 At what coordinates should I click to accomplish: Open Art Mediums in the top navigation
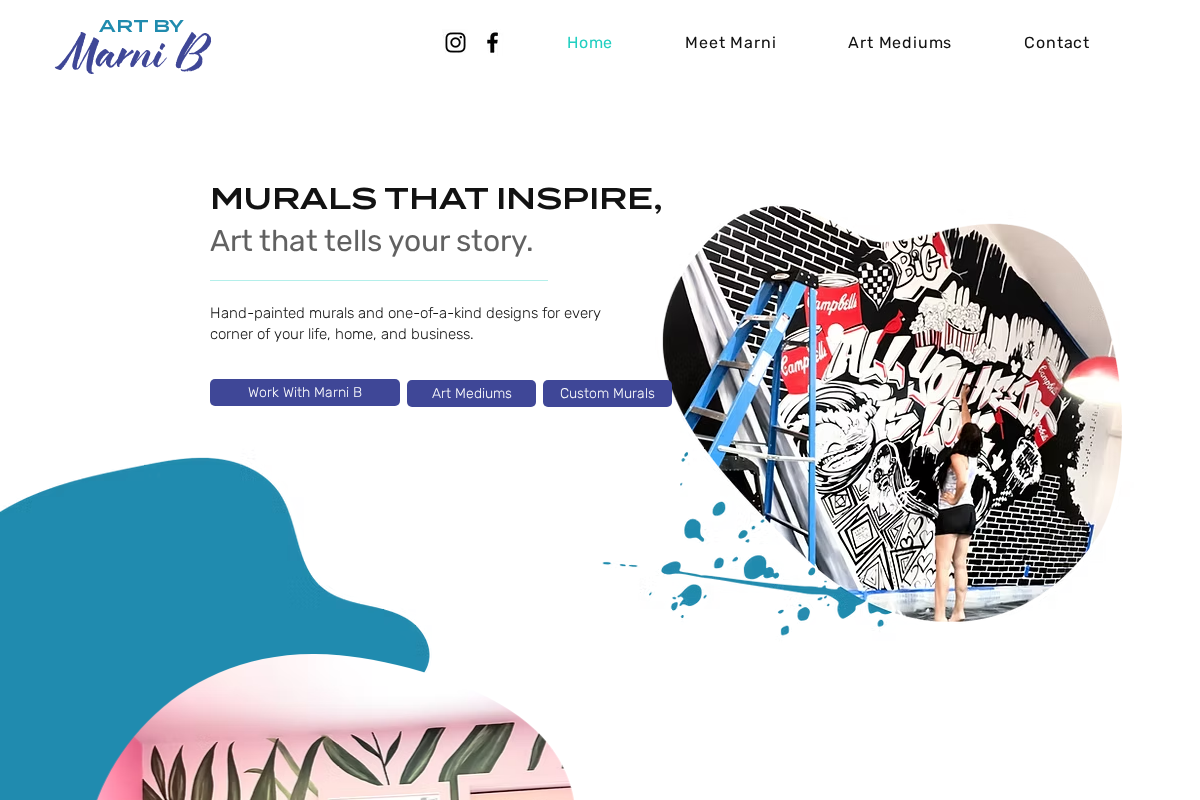click(x=899, y=42)
